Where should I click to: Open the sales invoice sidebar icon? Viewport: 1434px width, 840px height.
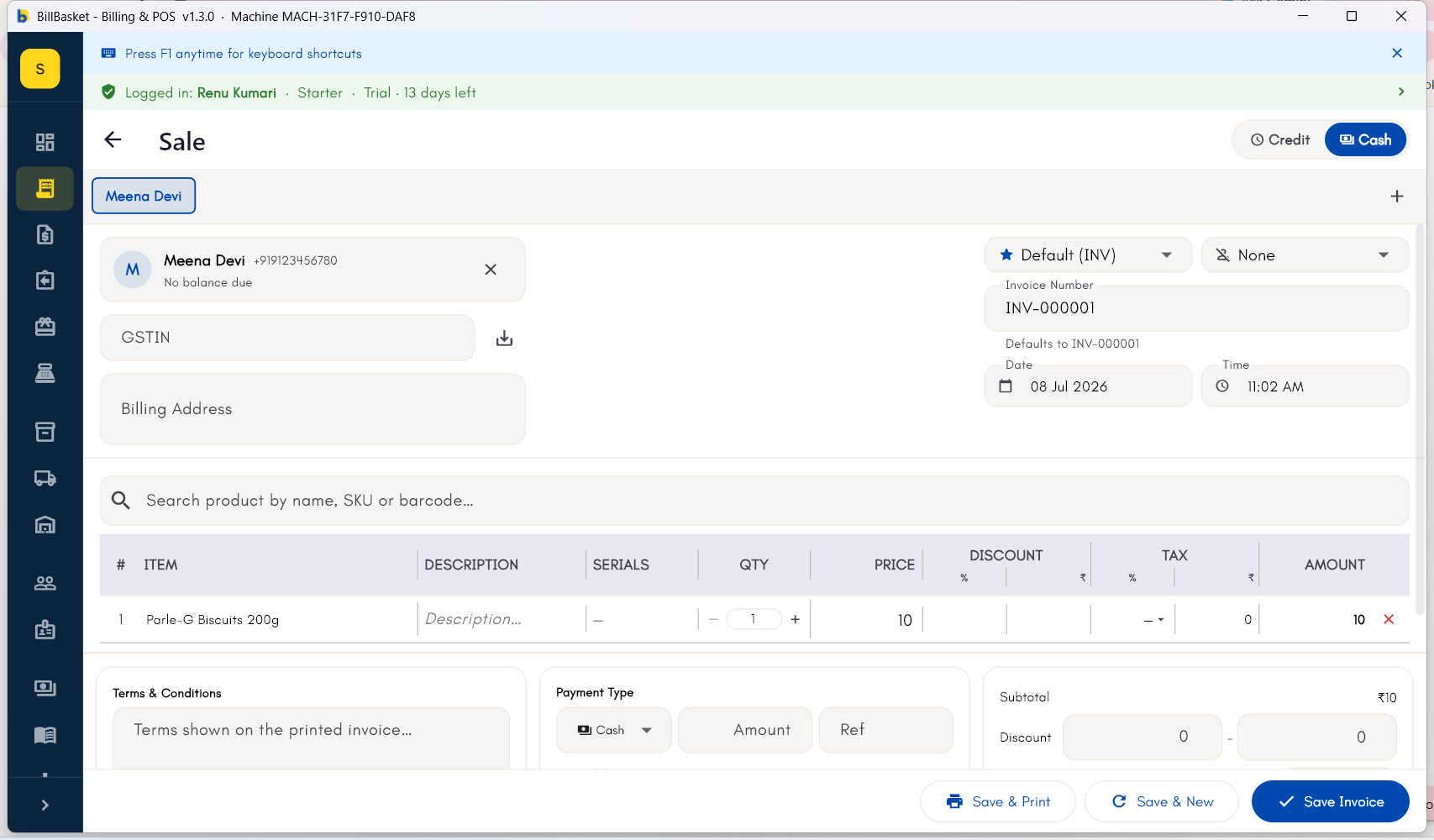click(x=45, y=188)
